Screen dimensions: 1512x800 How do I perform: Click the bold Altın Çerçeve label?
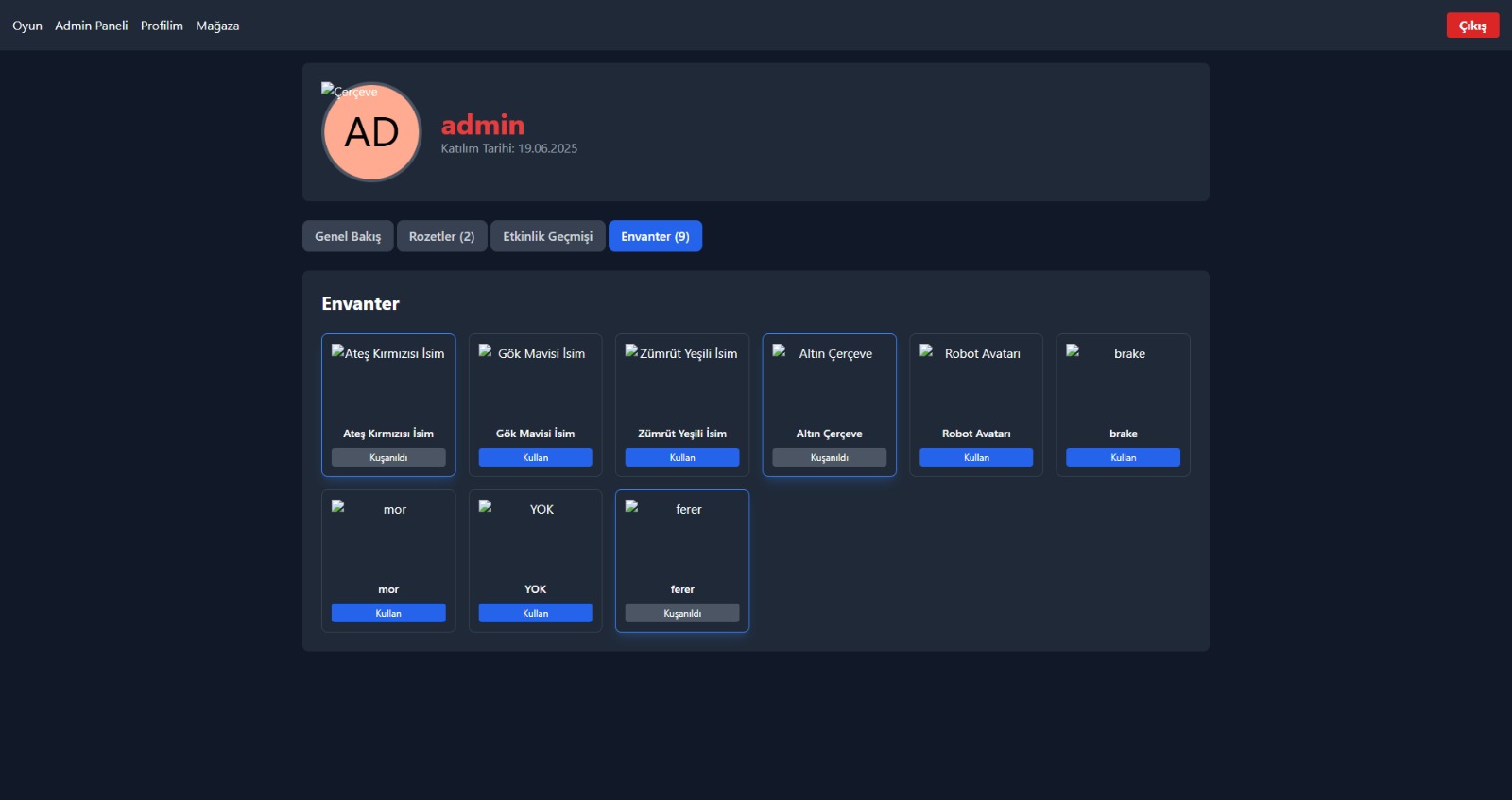tap(829, 434)
